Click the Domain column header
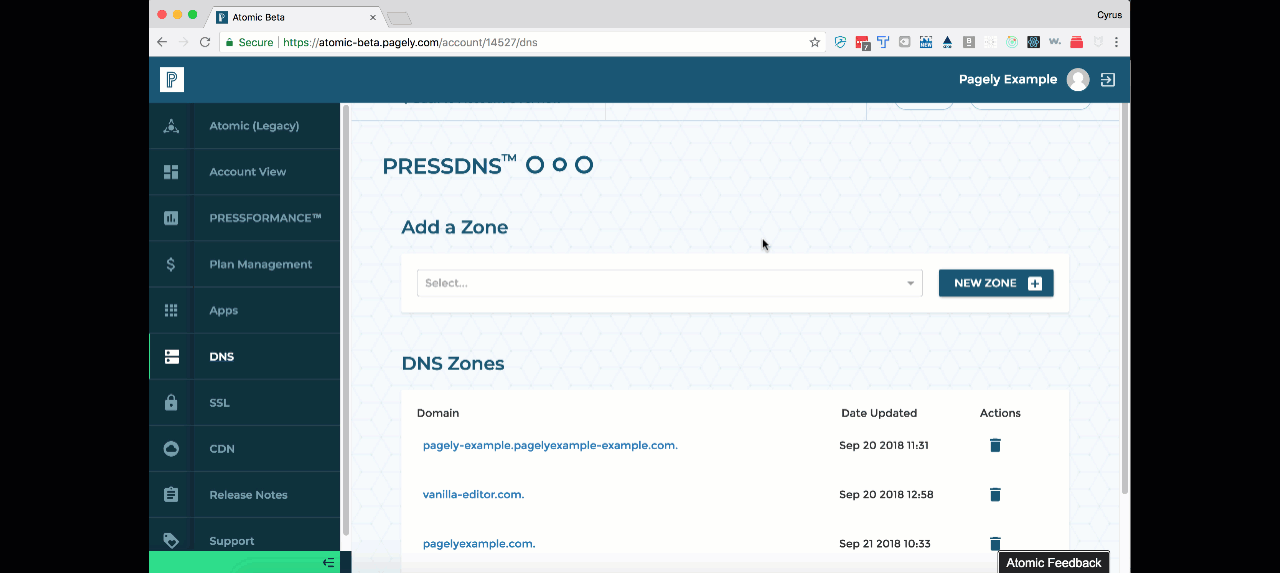Screen dimensions: 1280x573 click(x=438, y=413)
